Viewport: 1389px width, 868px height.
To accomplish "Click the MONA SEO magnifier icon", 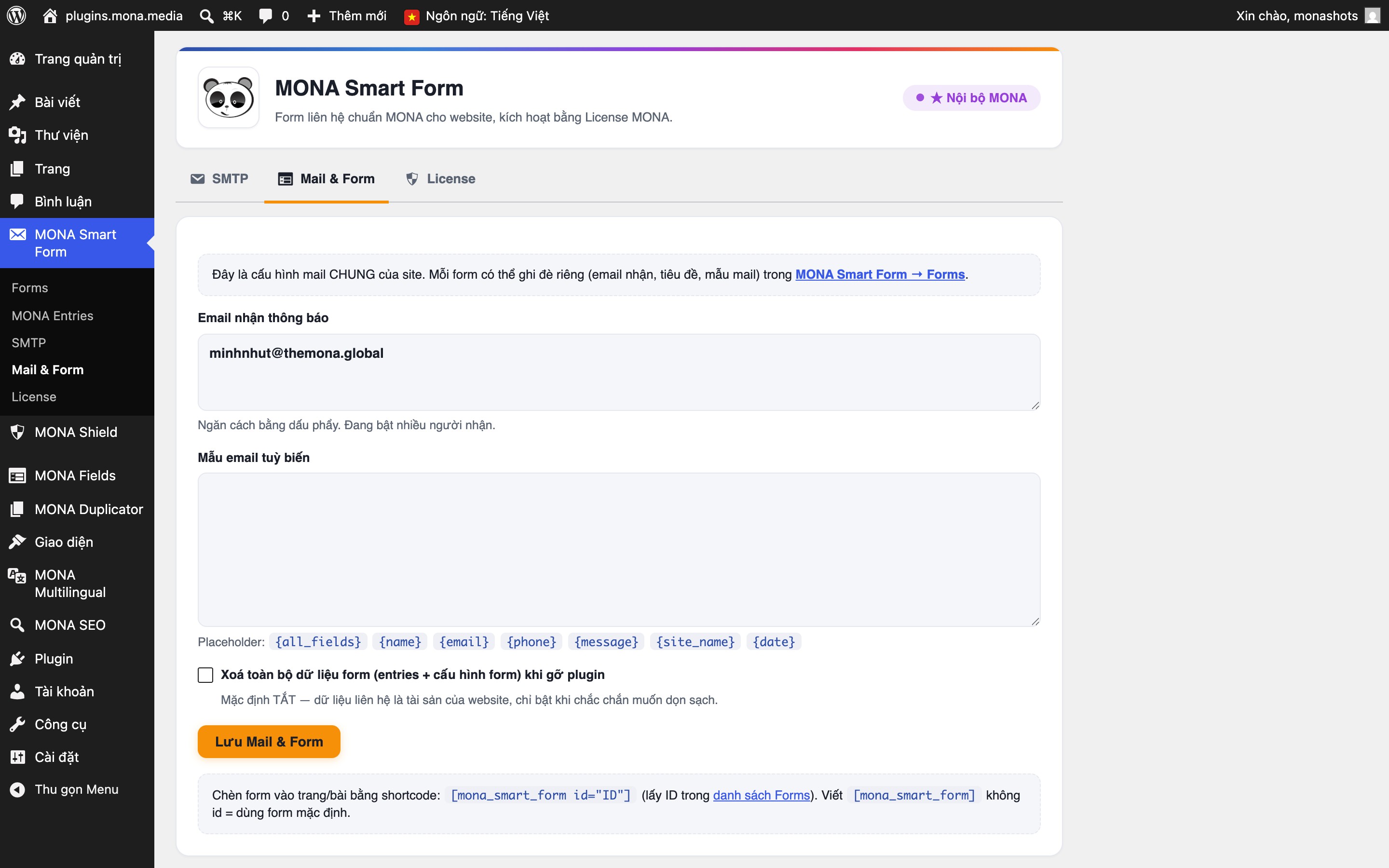I will [17, 624].
